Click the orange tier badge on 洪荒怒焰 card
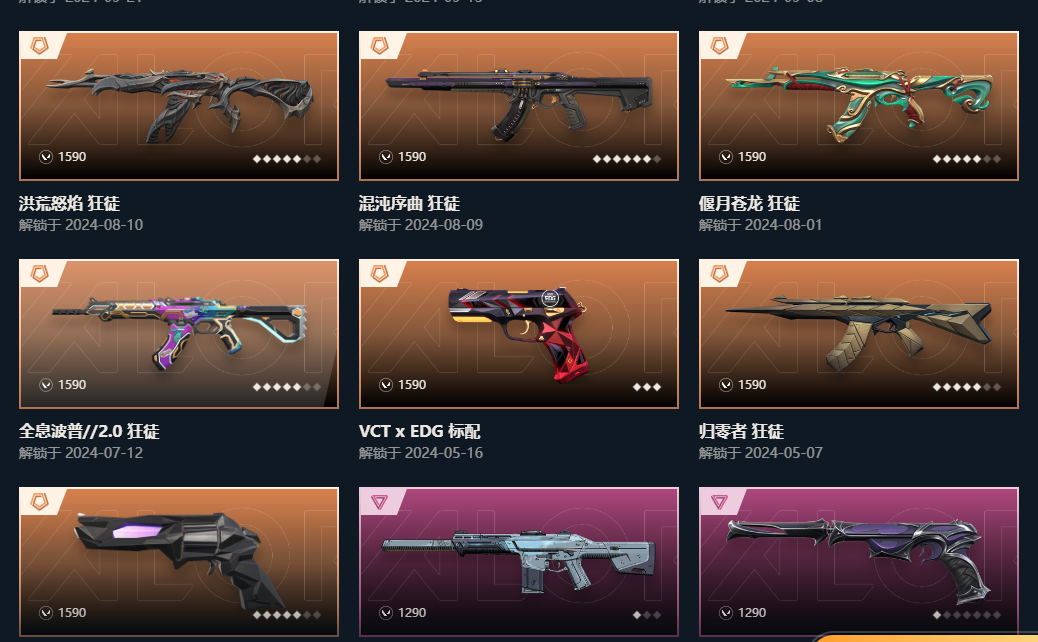Screen dimensions: 1038x642 pyautogui.click(x=40, y=46)
